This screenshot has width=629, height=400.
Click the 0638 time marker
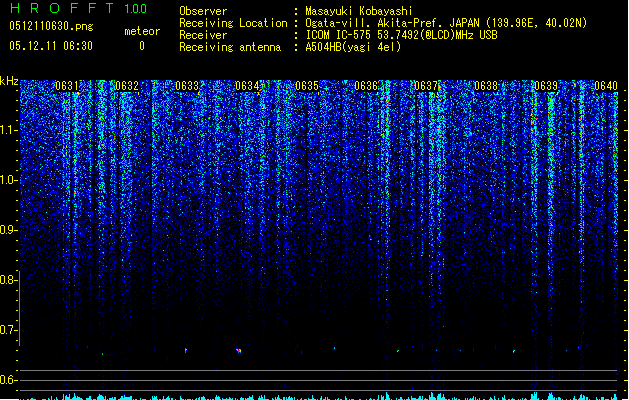(486, 86)
